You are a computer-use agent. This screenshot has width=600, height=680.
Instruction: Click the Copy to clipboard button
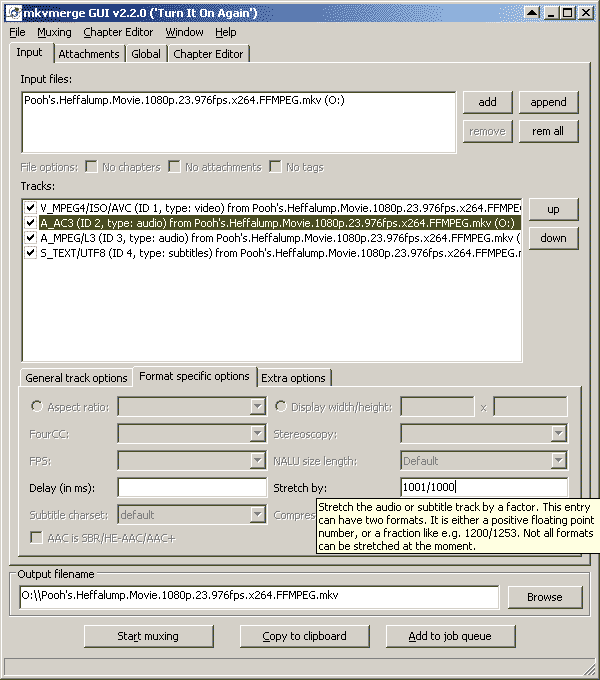(304, 636)
